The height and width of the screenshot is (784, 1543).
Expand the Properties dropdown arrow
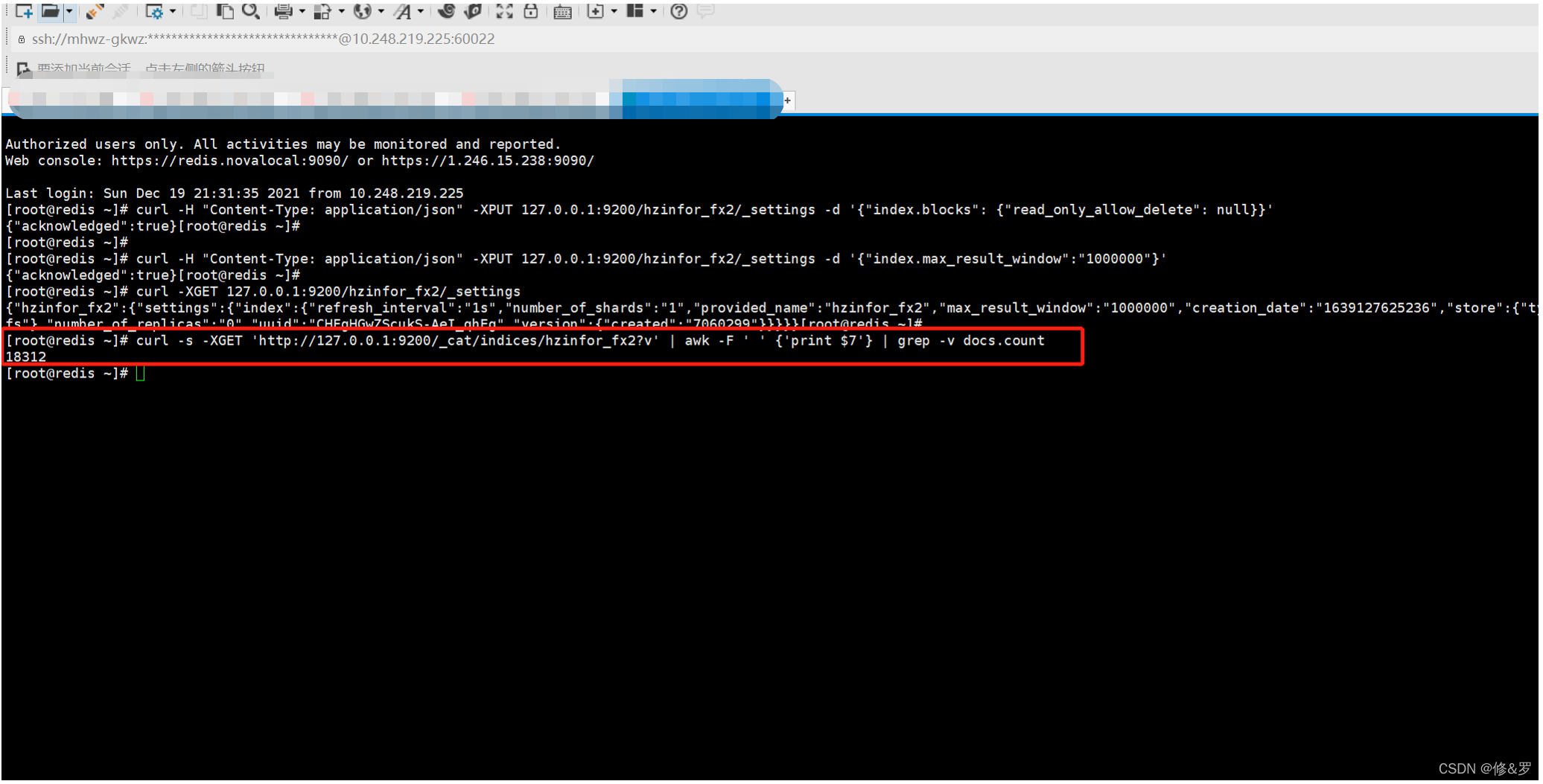(x=173, y=11)
